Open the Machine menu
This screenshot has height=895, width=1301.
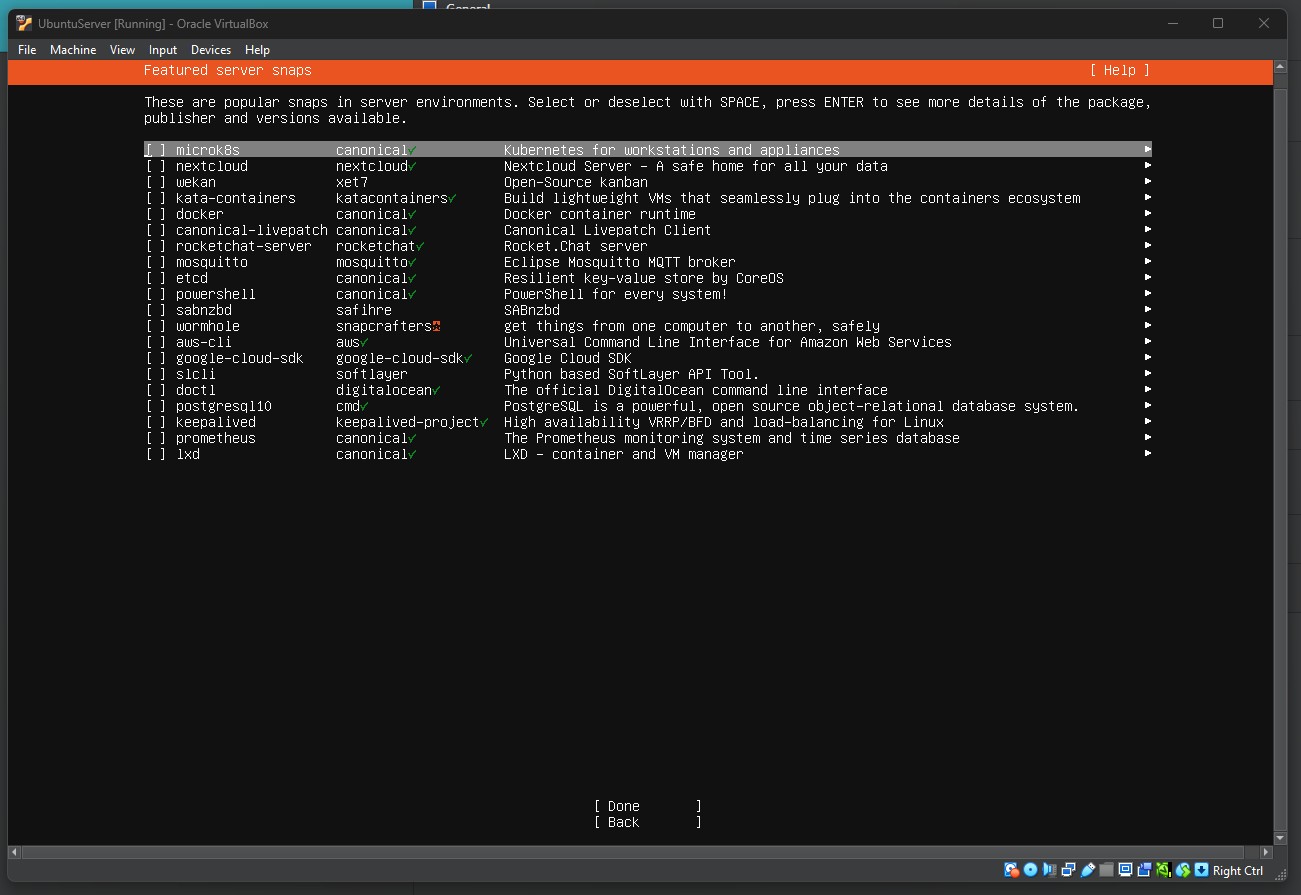73,49
